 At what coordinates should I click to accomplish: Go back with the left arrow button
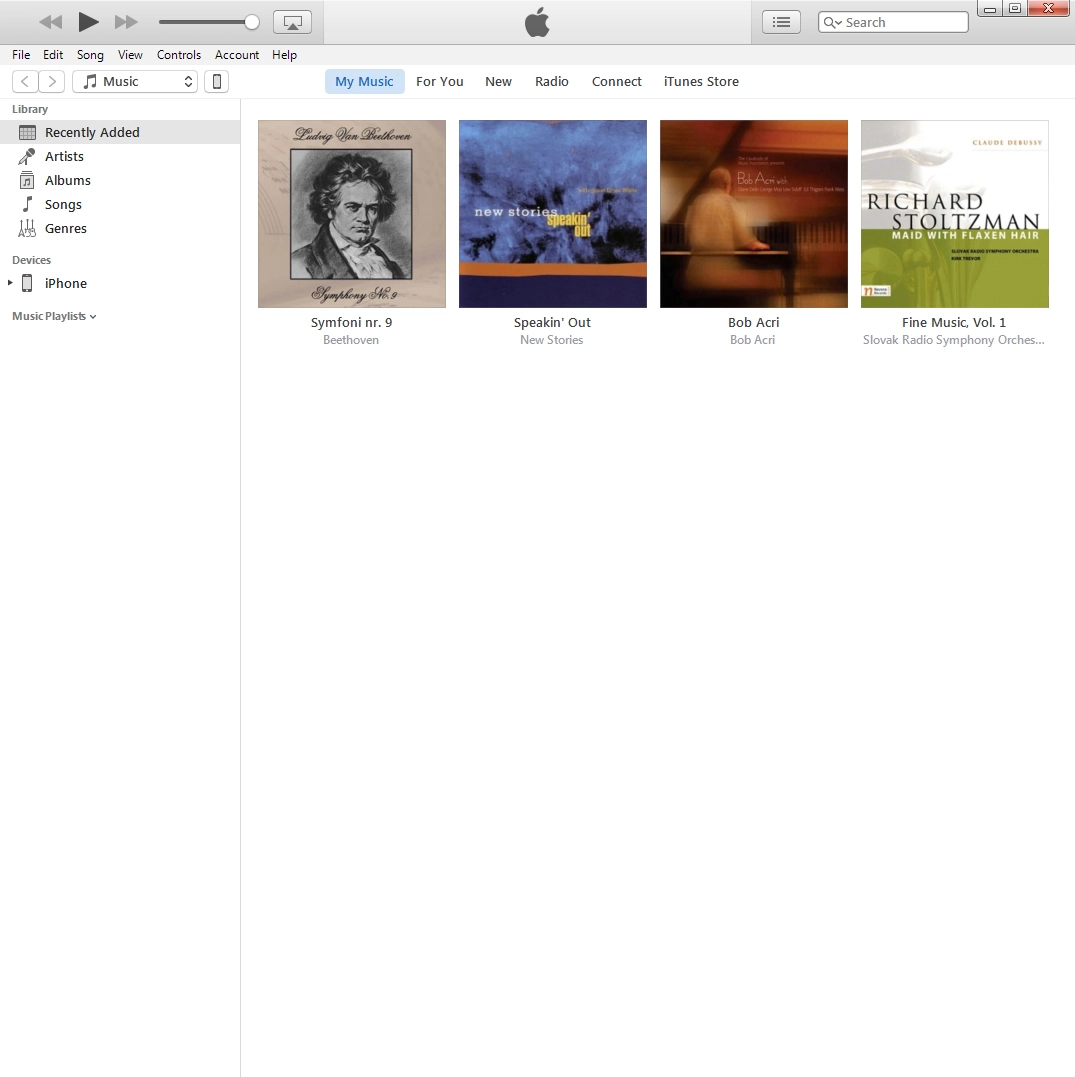(x=25, y=82)
